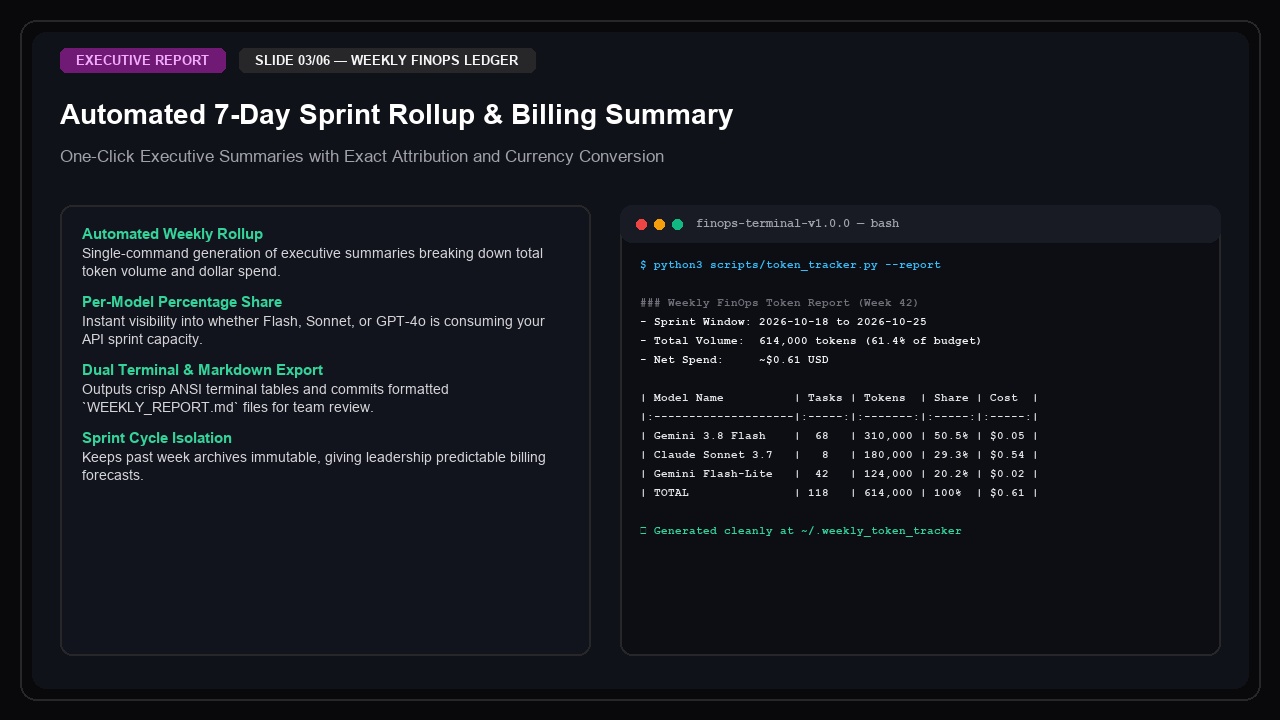Viewport: 1280px width, 720px height.
Task: Click the description about immutable past week archives
Action: pyautogui.click(x=314, y=466)
